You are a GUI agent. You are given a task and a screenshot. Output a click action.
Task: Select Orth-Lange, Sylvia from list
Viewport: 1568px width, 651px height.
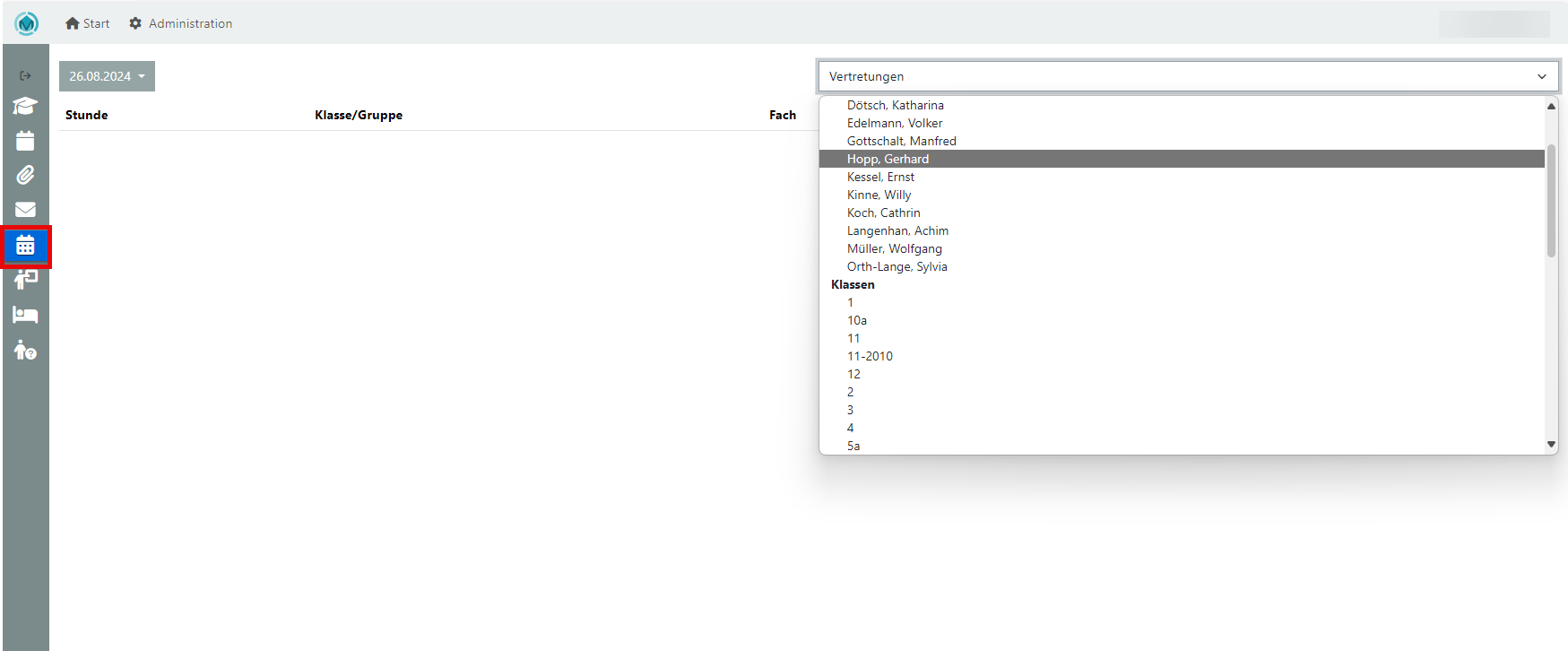click(1182, 266)
